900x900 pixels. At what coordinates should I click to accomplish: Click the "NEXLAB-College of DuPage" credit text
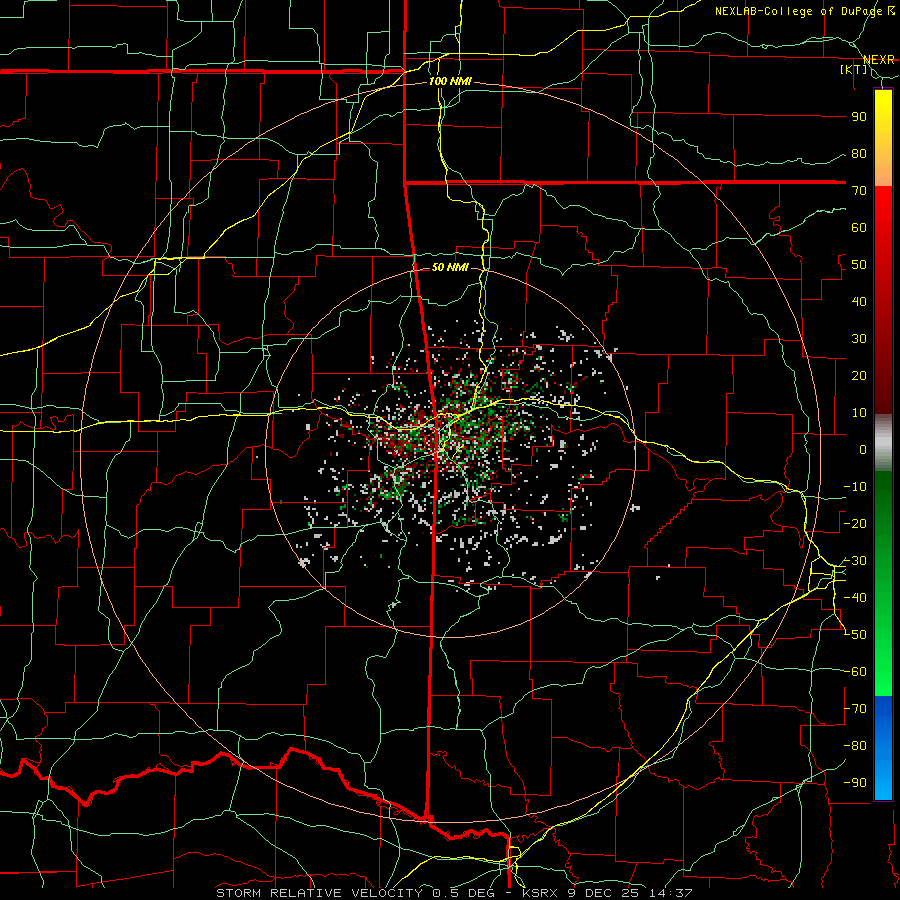(798, 11)
